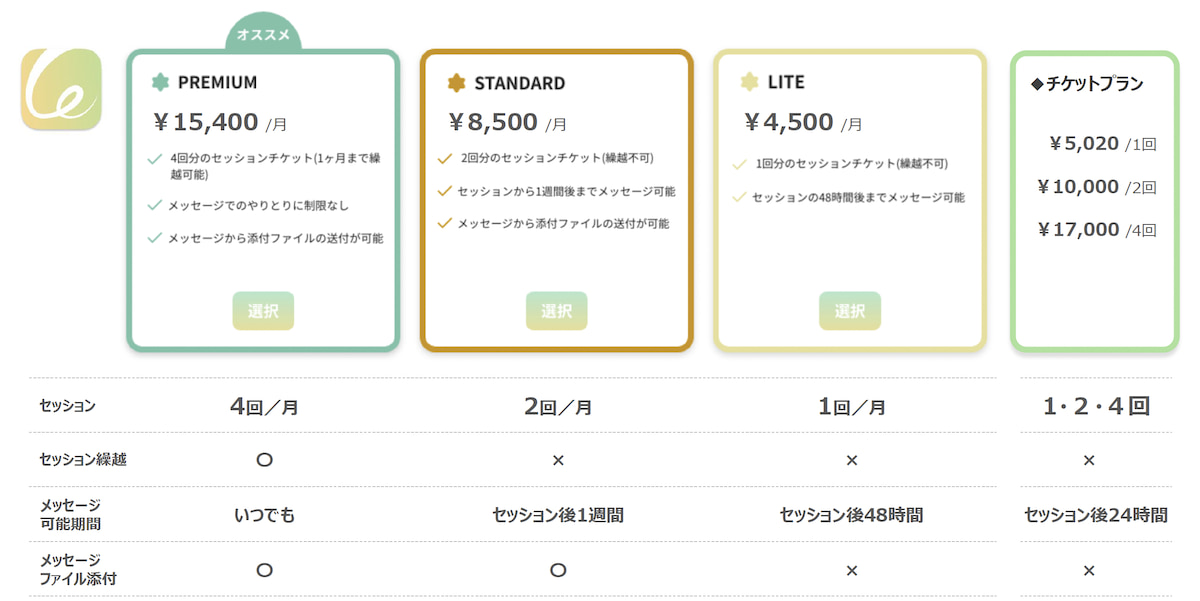Click checkmark beside メッセージでのやりとりに制限なし
Viewport: 1200px width, 601px height.
154,205
